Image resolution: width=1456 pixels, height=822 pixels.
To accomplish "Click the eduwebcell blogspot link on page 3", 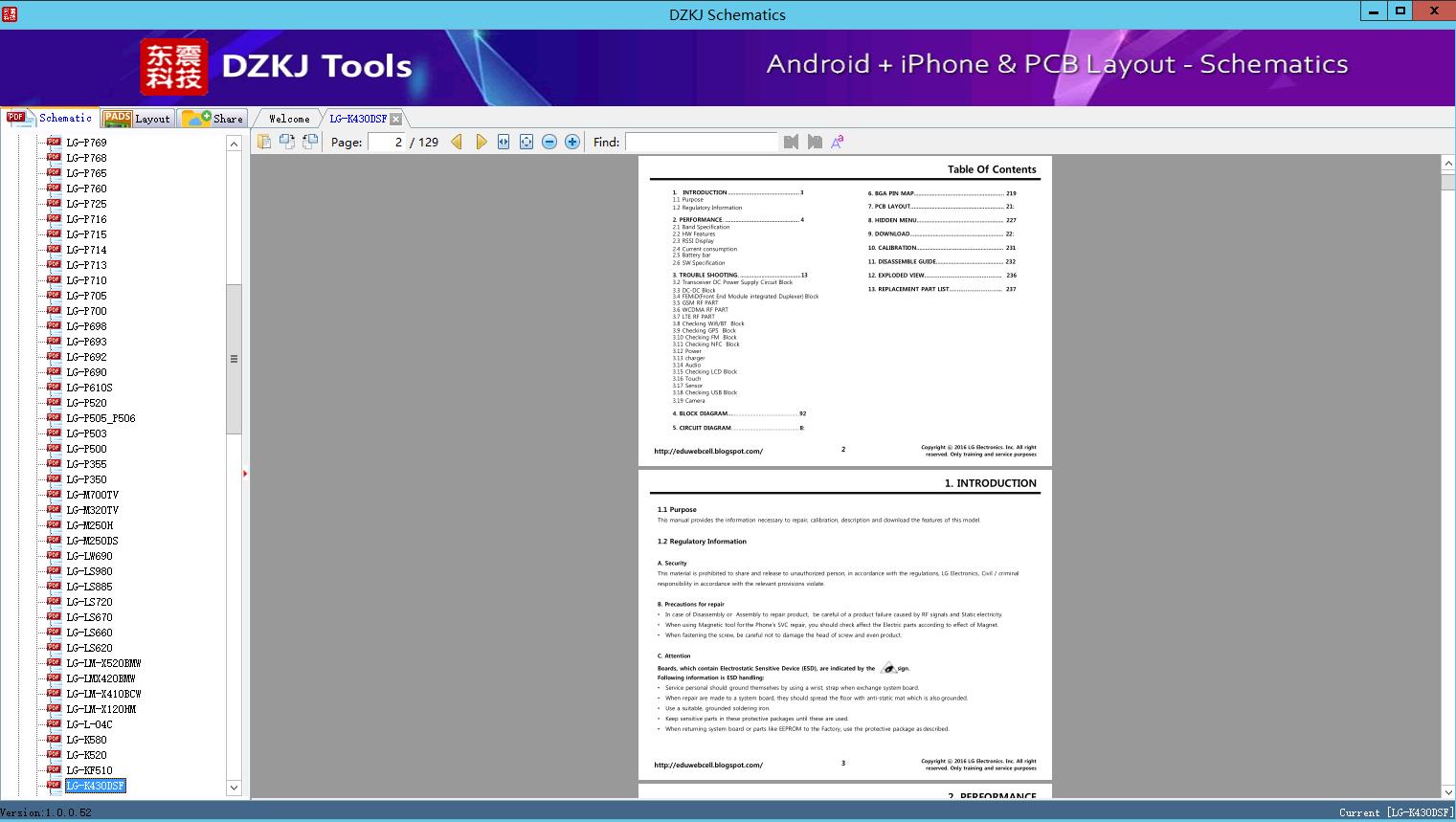I will click(x=708, y=765).
